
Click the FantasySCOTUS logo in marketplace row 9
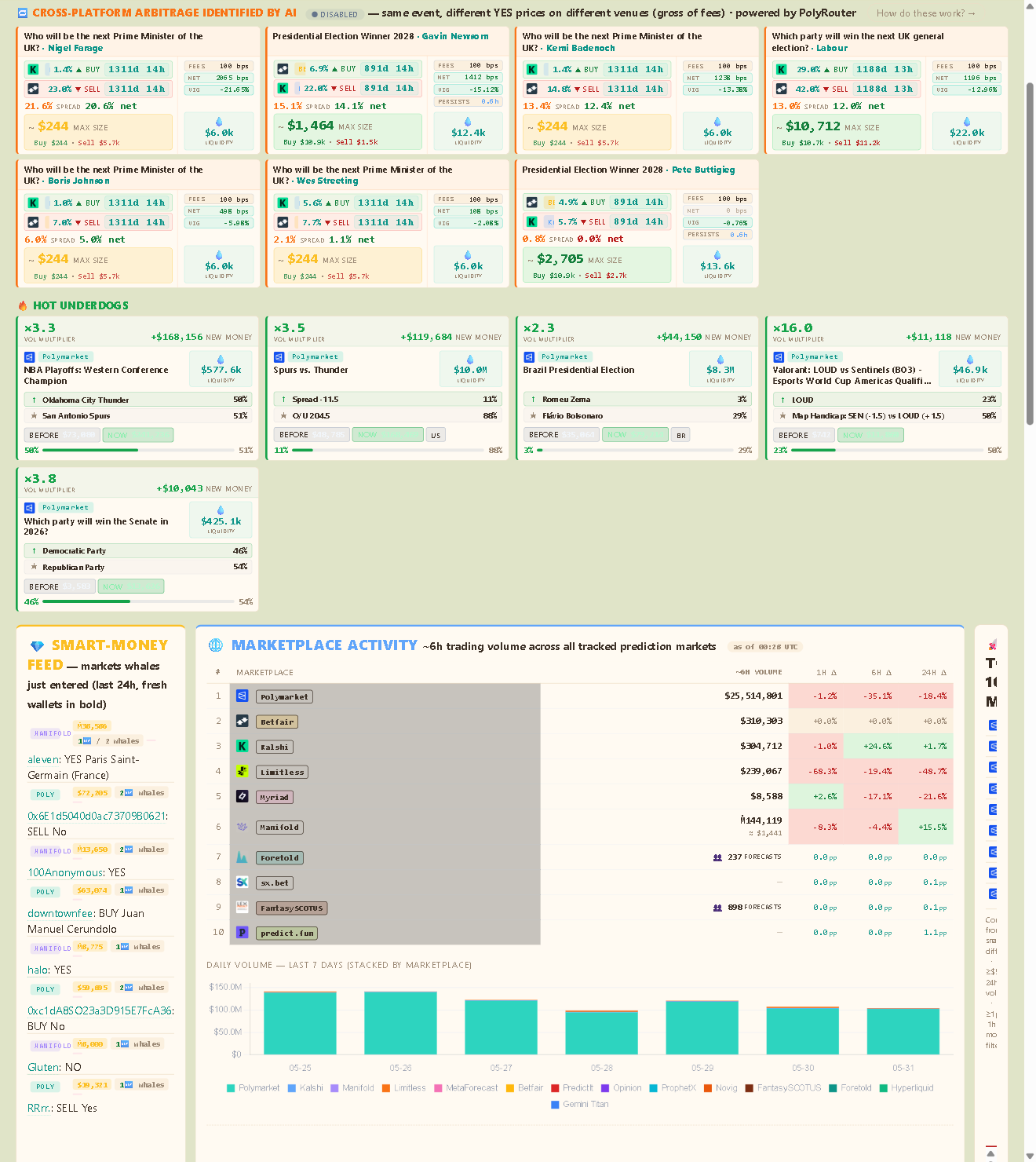(242, 908)
